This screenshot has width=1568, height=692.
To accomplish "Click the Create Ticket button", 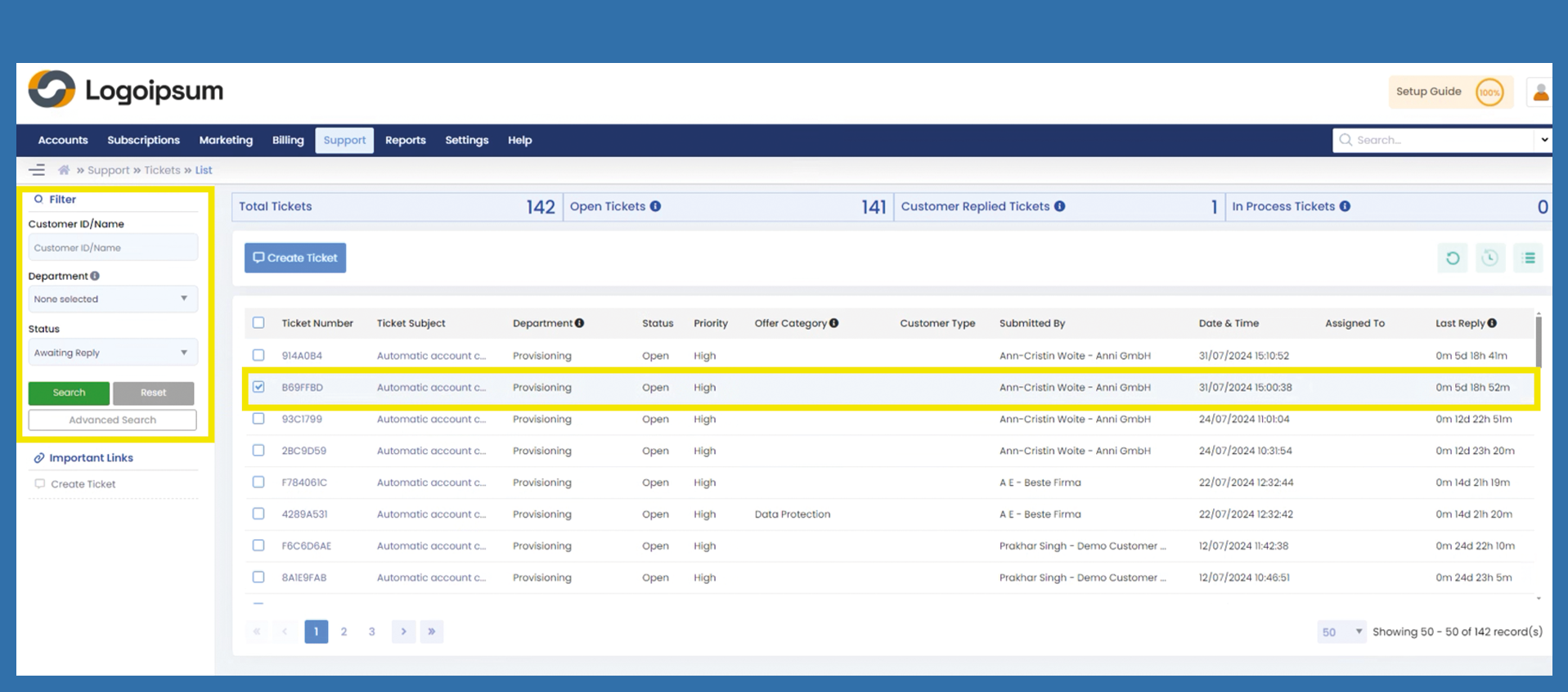I will 295,258.
